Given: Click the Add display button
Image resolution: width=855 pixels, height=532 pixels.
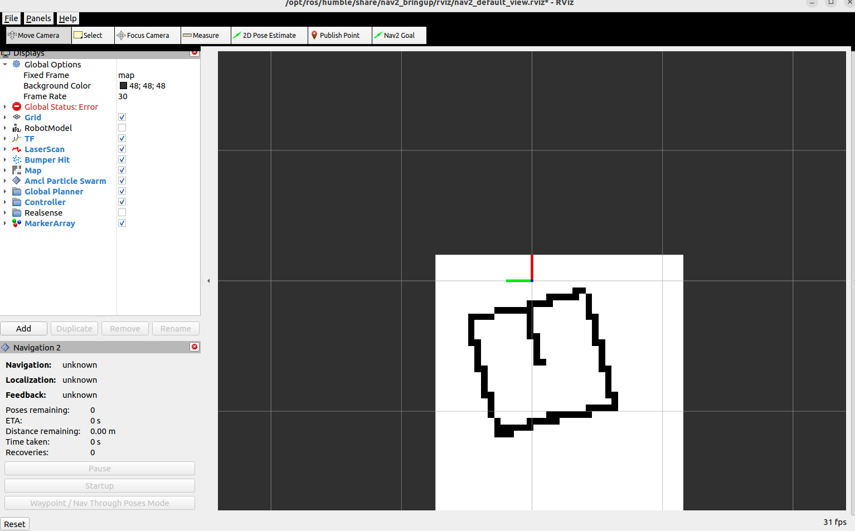Looking at the screenshot, I should pyautogui.click(x=23, y=329).
